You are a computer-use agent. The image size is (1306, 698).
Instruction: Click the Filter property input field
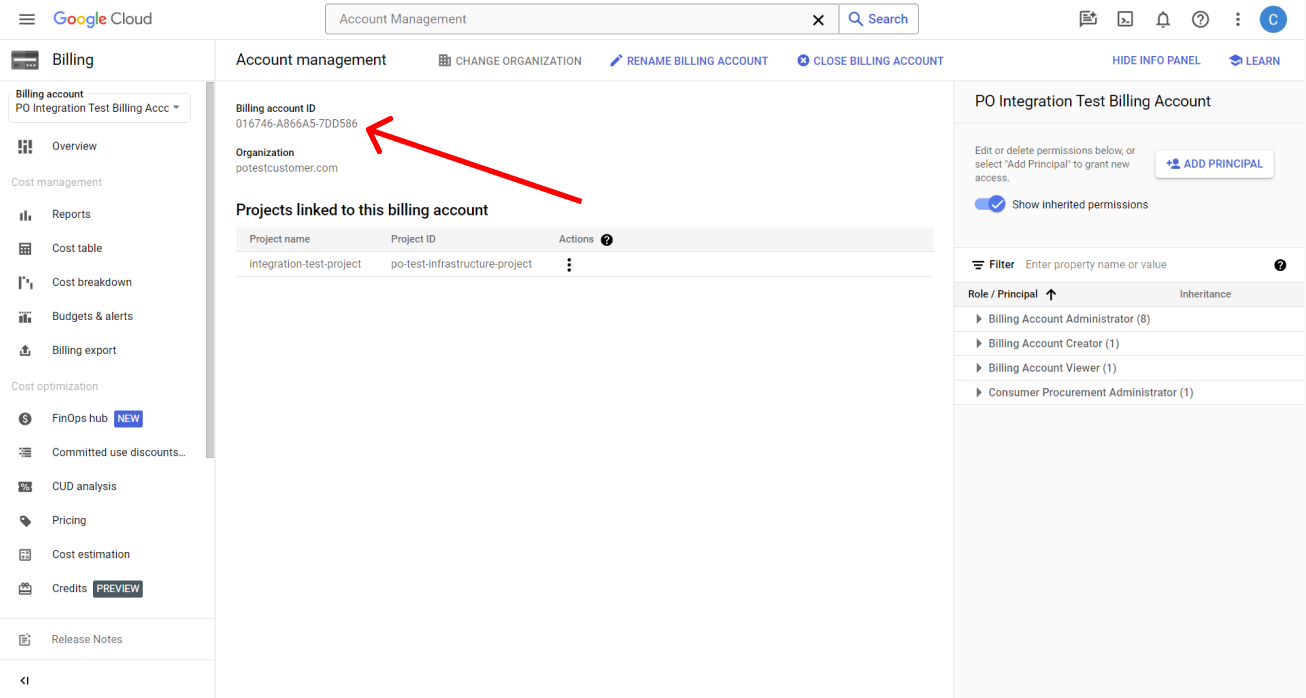tap(1140, 265)
